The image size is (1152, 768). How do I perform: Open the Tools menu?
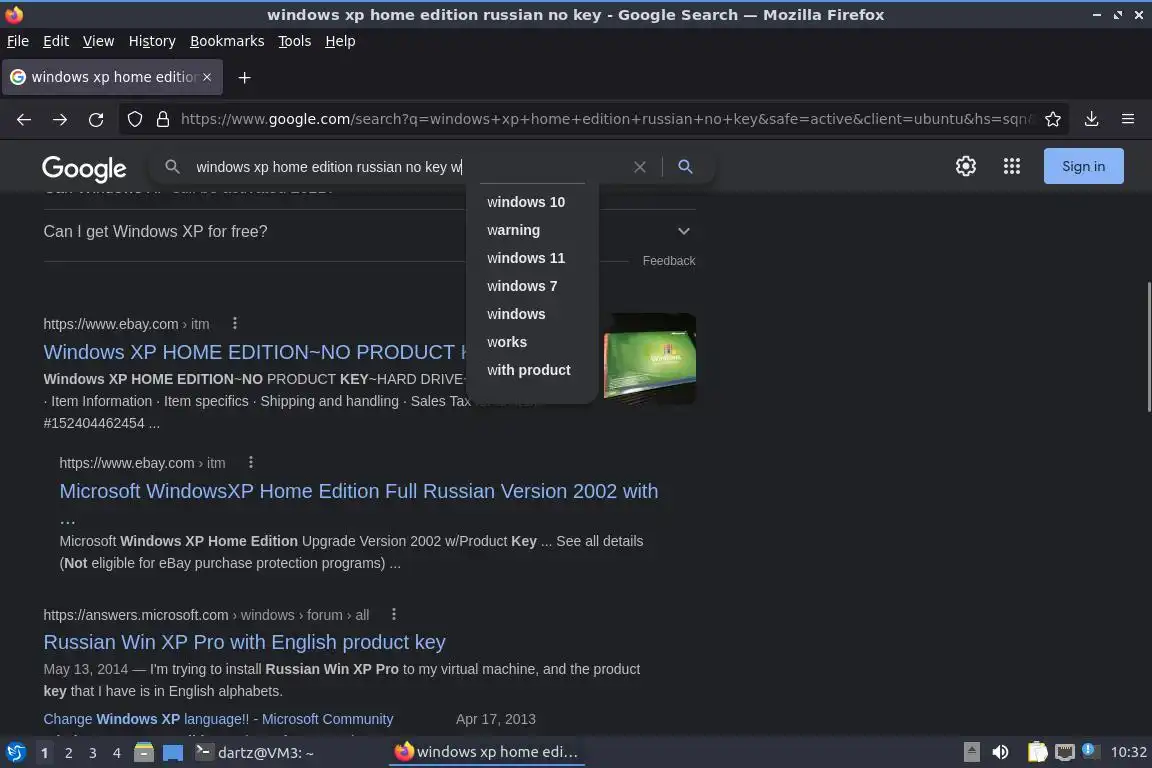tap(295, 41)
